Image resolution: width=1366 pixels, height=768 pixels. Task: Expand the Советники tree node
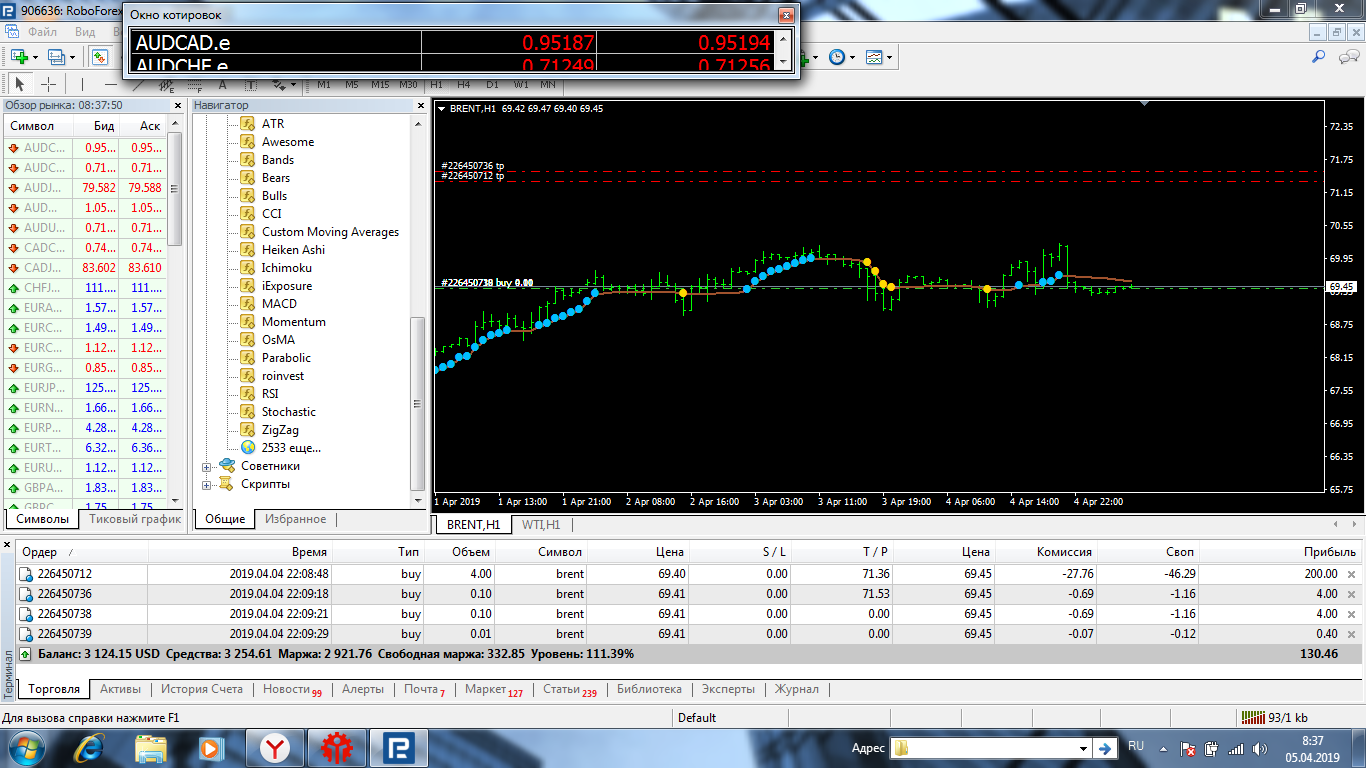click(207, 466)
